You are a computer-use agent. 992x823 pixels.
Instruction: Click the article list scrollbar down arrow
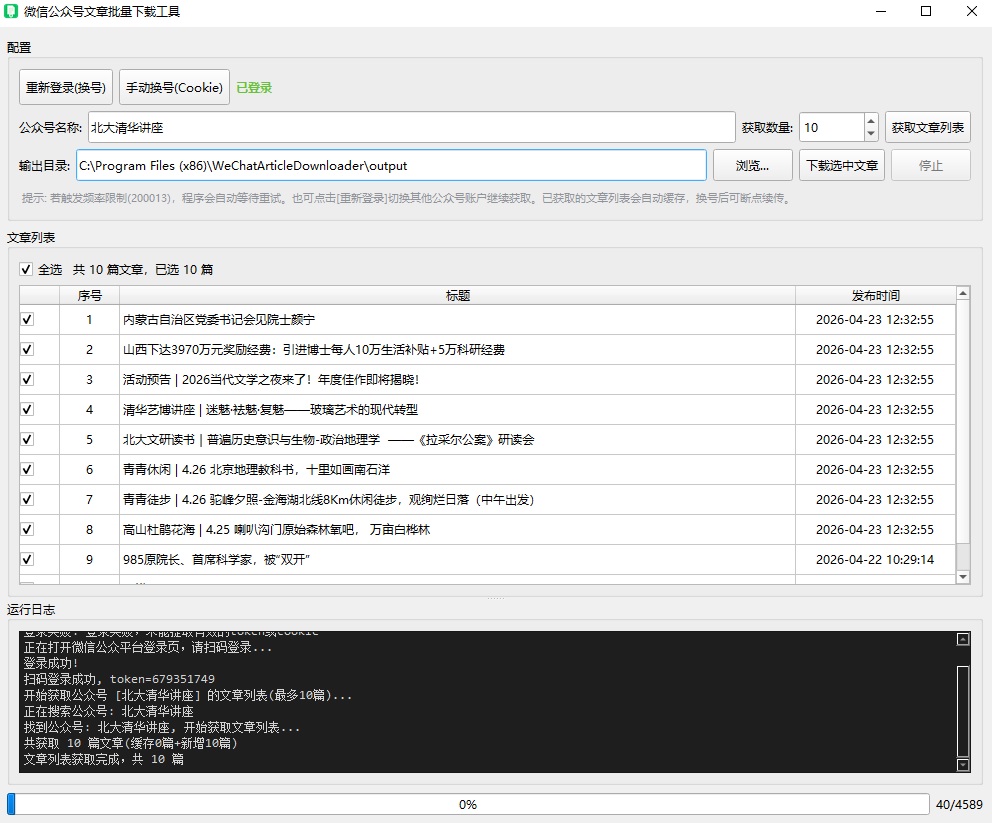pyautogui.click(x=962, y=577)
